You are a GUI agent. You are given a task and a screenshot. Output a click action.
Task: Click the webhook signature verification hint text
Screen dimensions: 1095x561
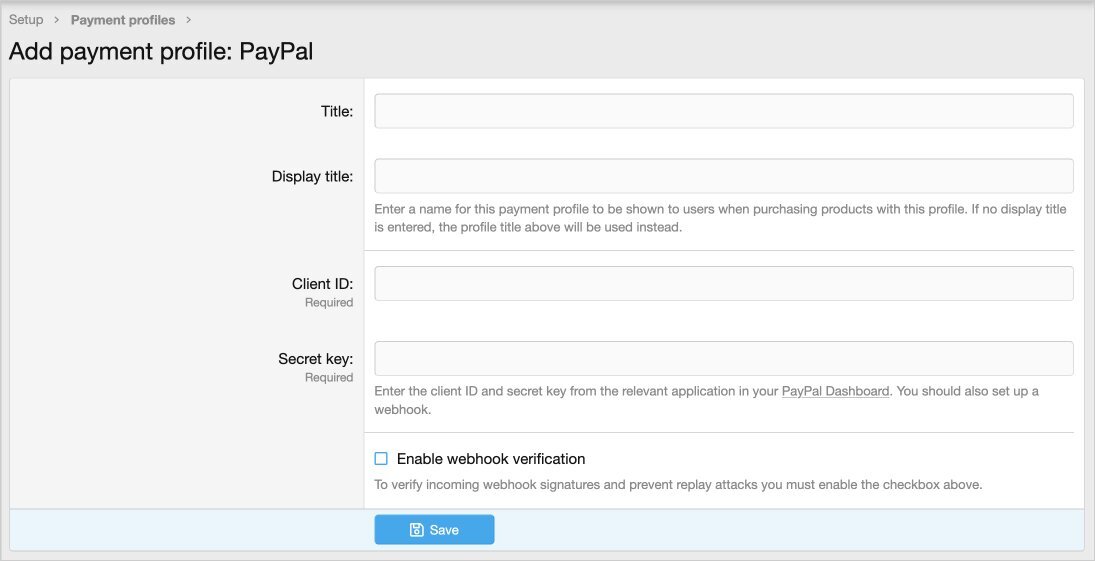point(678,485)
